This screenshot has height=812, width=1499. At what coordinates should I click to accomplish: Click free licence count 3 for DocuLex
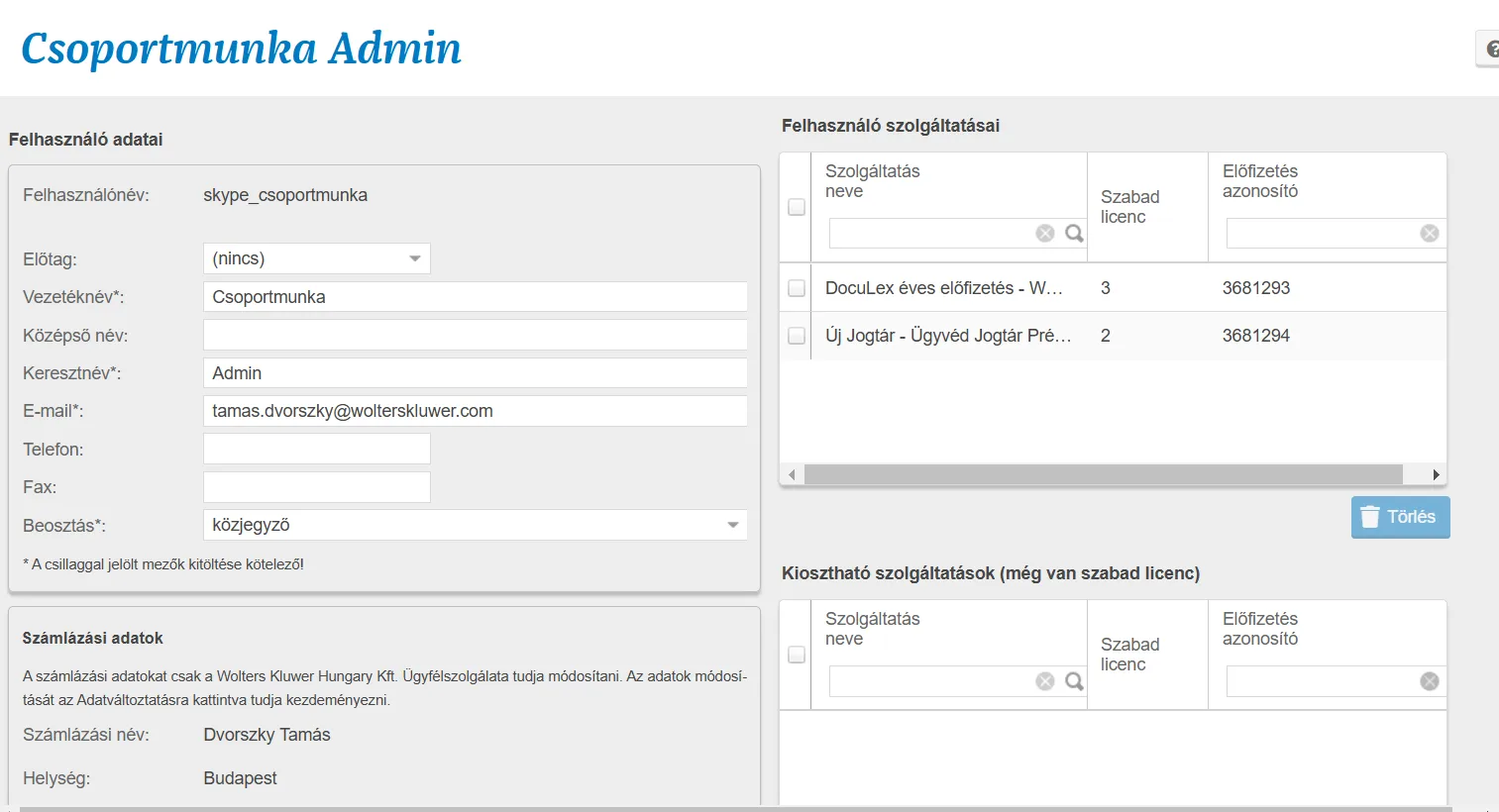tap(1106, 288)
